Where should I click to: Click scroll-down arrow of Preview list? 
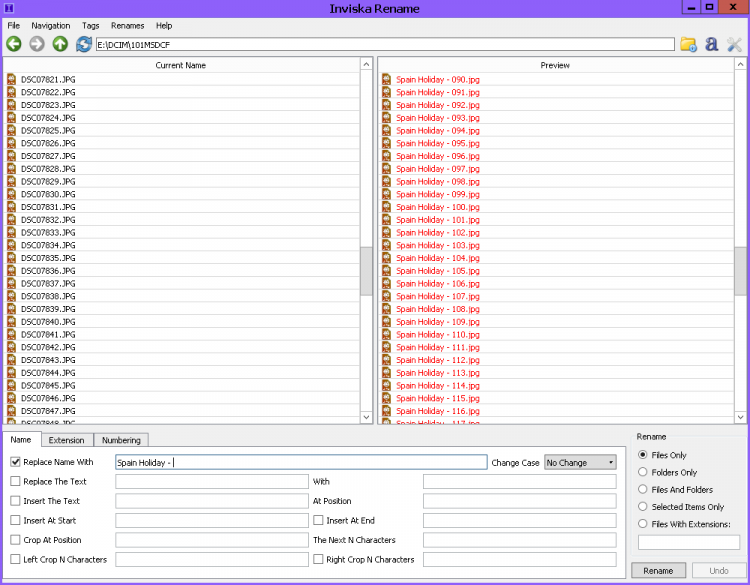pos(740,417)
